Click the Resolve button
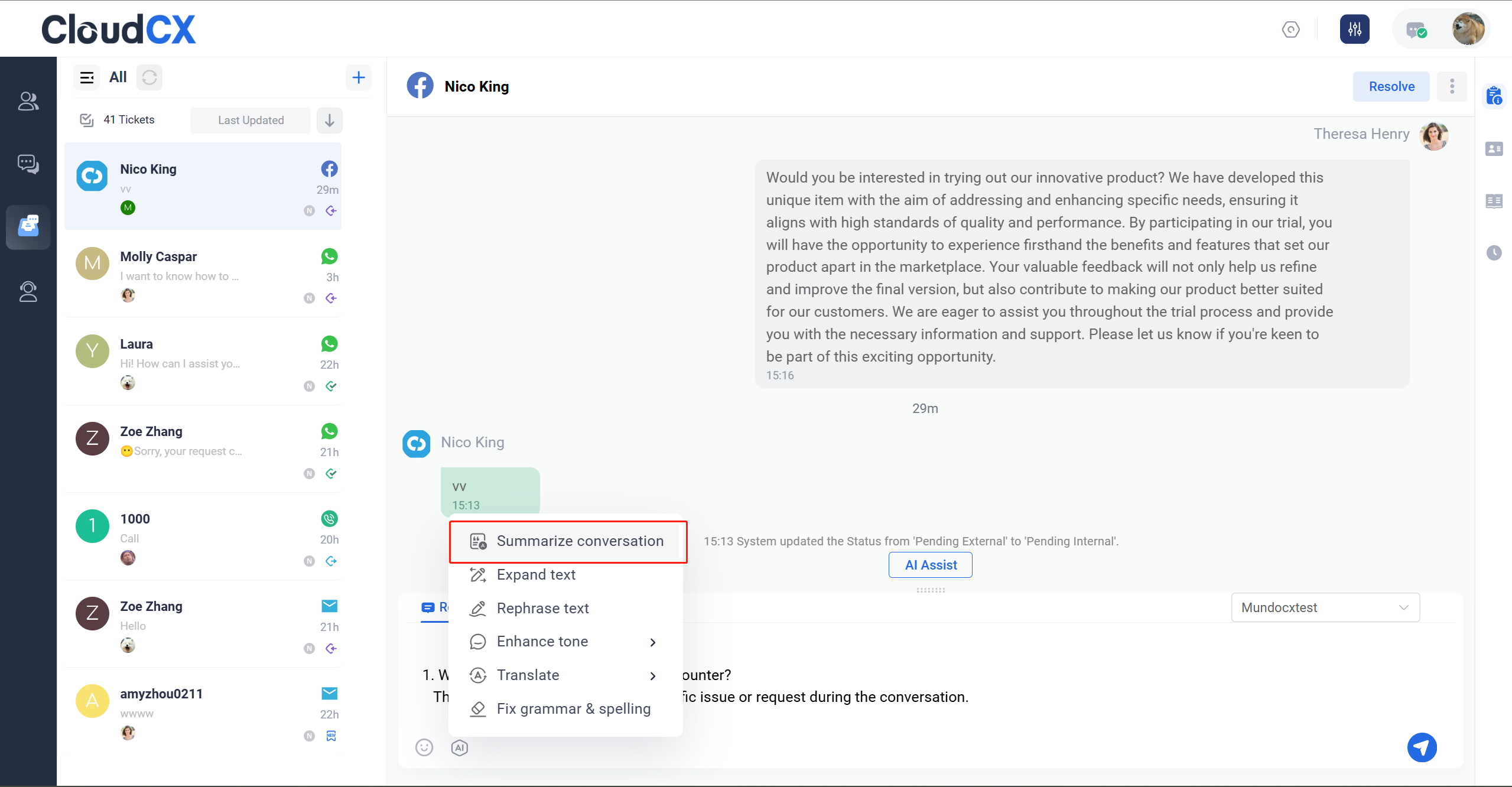 (1391, 86)
